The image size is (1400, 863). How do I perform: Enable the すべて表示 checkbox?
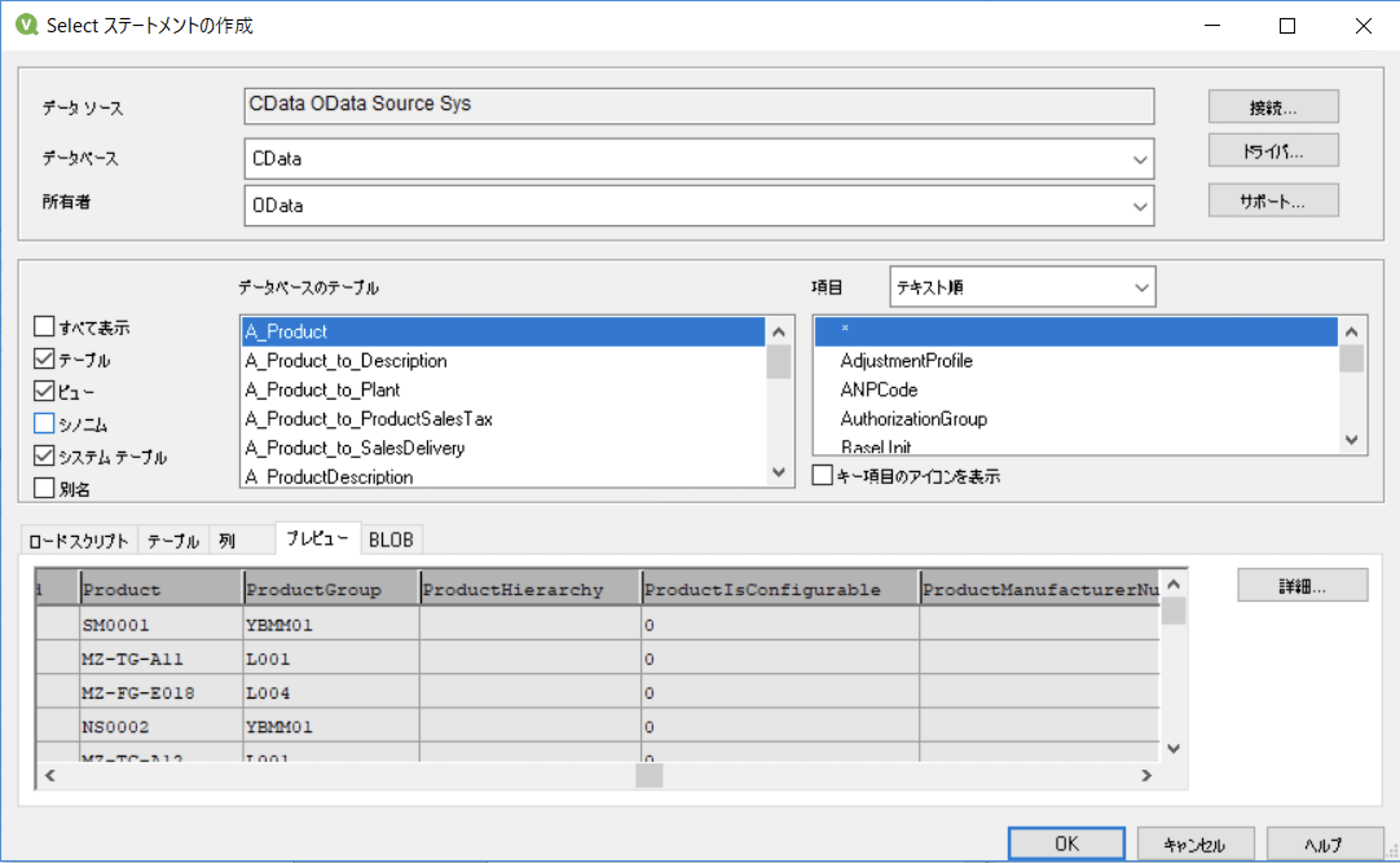coord(44,326)
